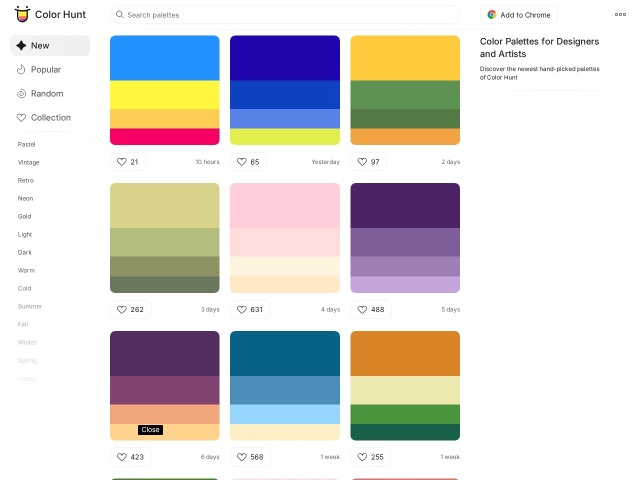Filter palettes by Dark tag
Screen dimensions: 640x480
[24, 252]
